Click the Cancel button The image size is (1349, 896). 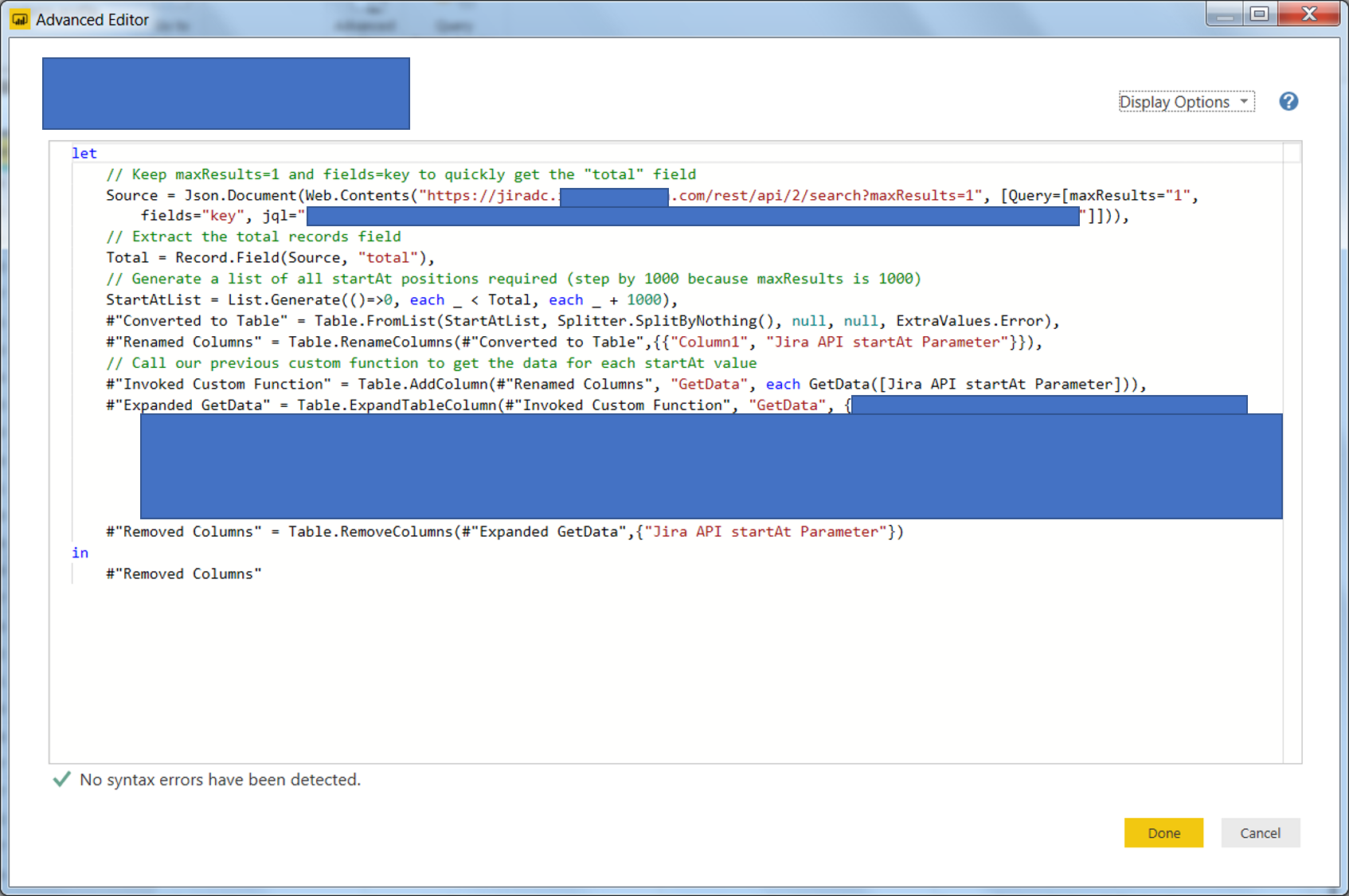click(1260, 833)
